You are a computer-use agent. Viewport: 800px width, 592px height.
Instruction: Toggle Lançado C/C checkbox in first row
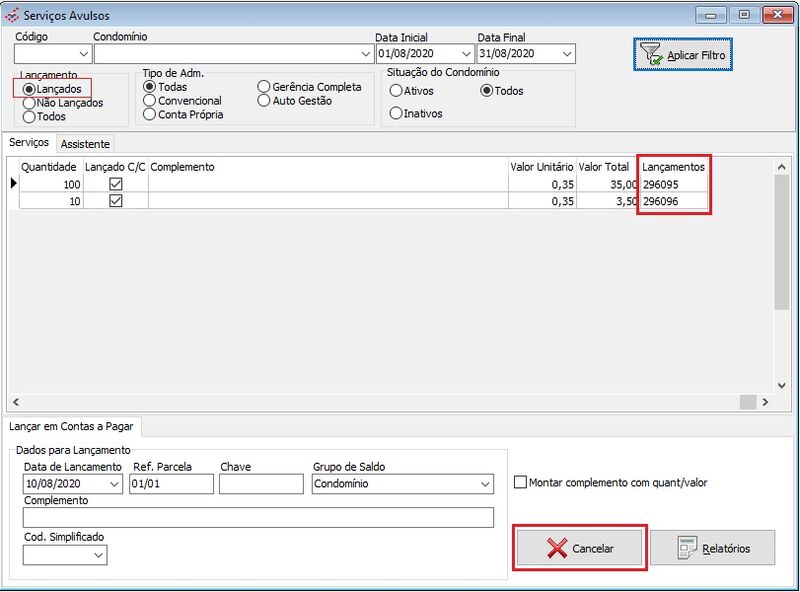116,184
